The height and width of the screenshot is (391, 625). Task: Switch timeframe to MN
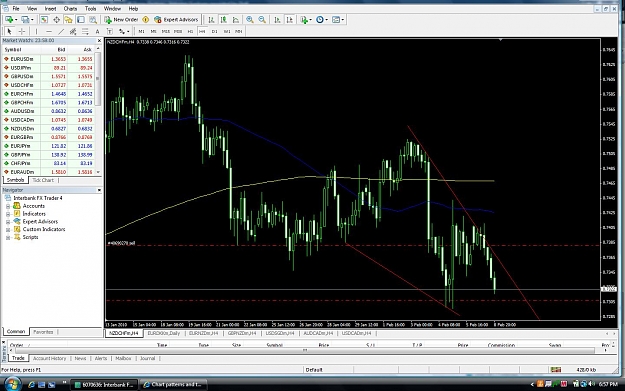tap(238, 31)
